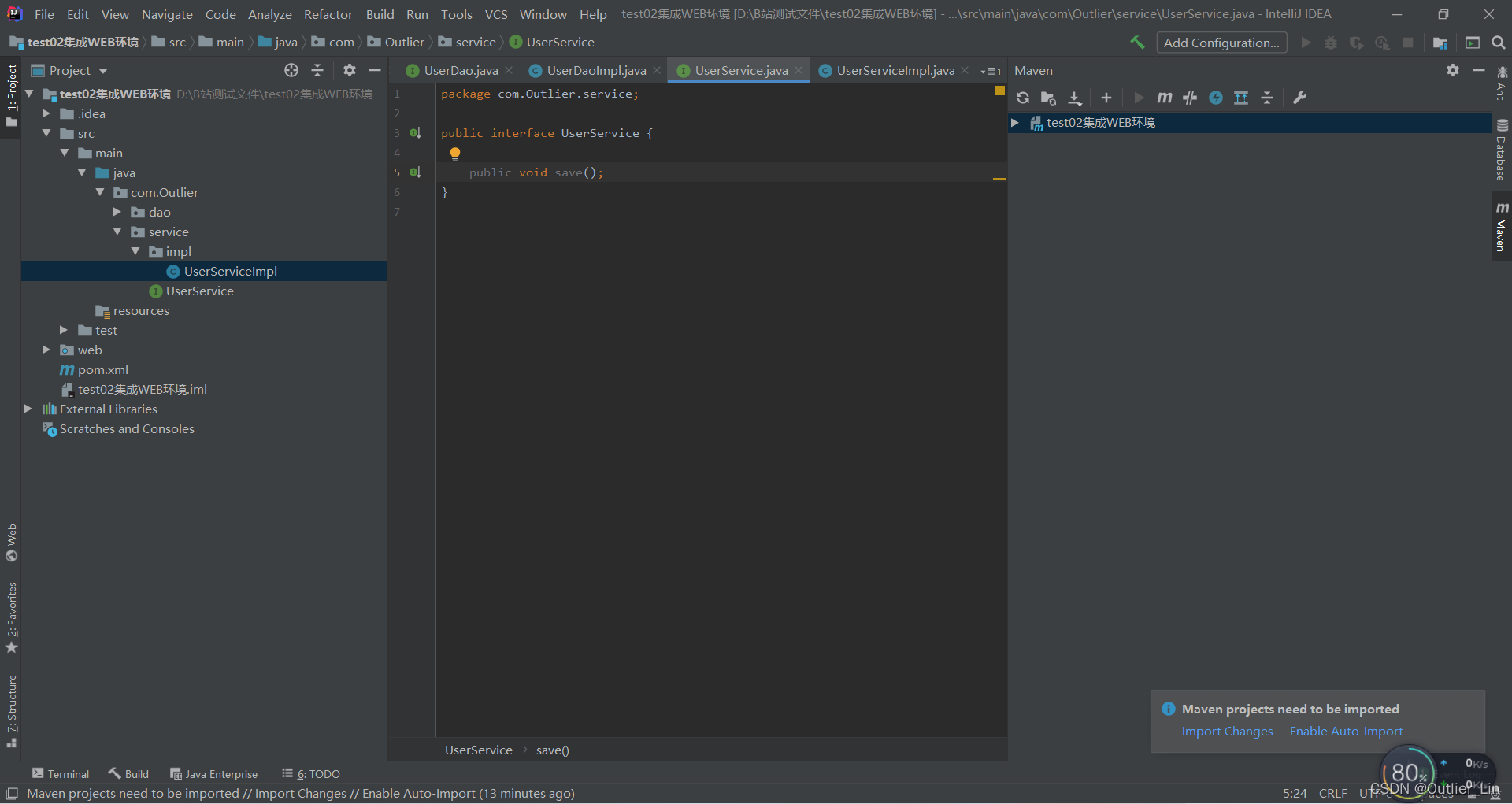
Task: Open Terminal tool window
Action: (x=61, y=774)
